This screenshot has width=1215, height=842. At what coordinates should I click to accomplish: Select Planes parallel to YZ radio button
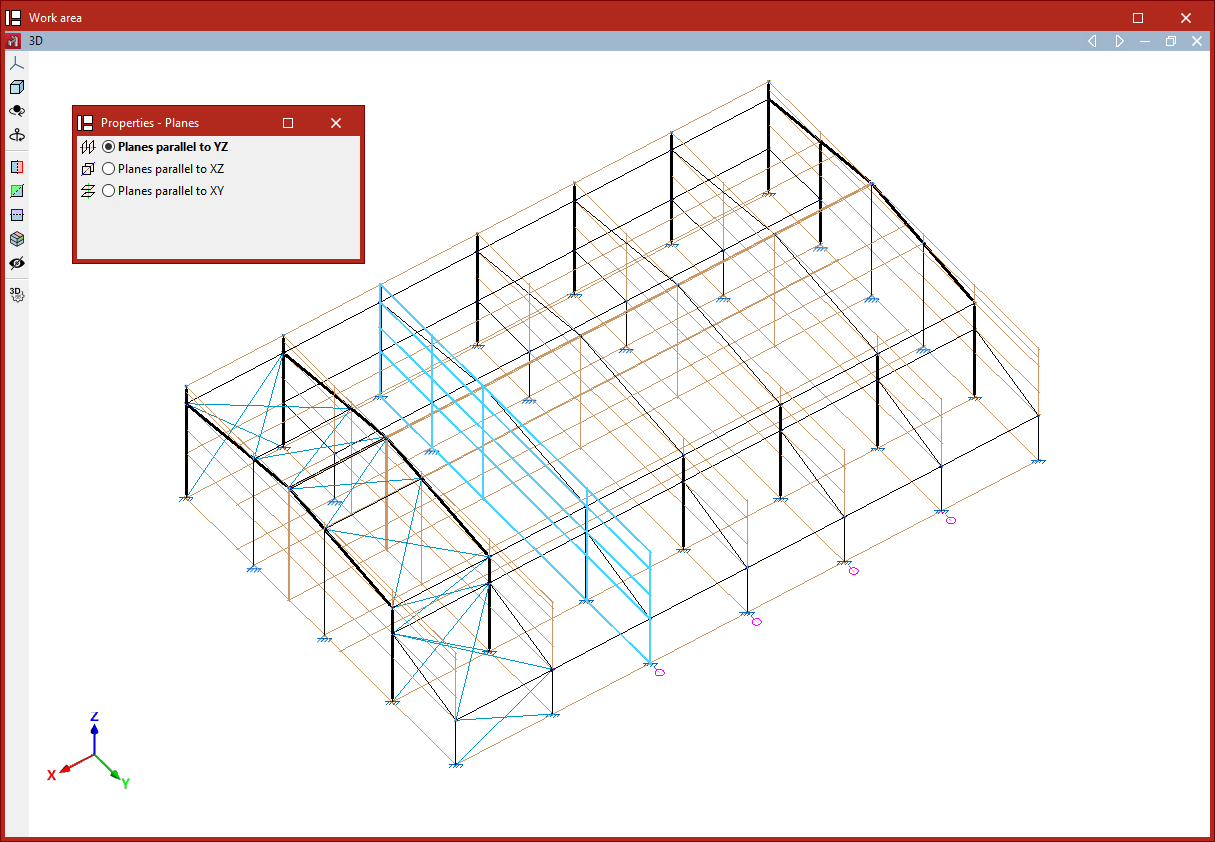click(x=108, y=147)
